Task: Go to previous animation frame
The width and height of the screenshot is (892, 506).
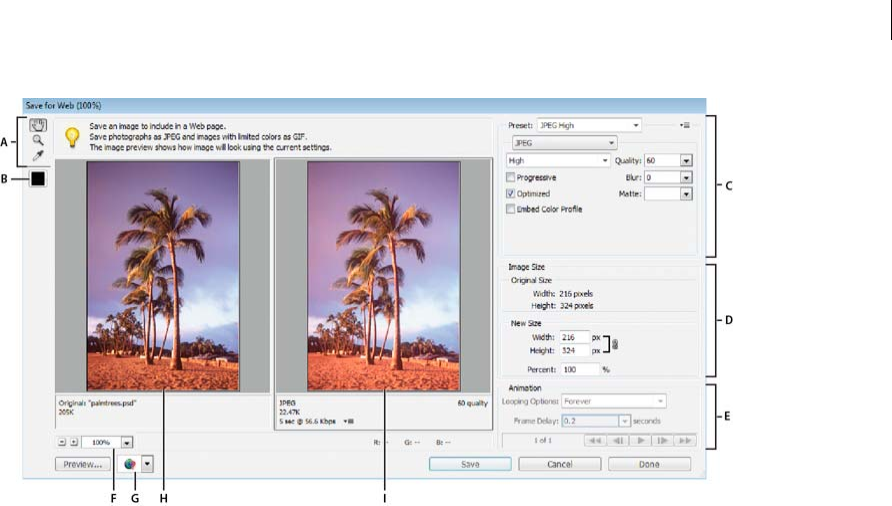Action: [617, 441]
